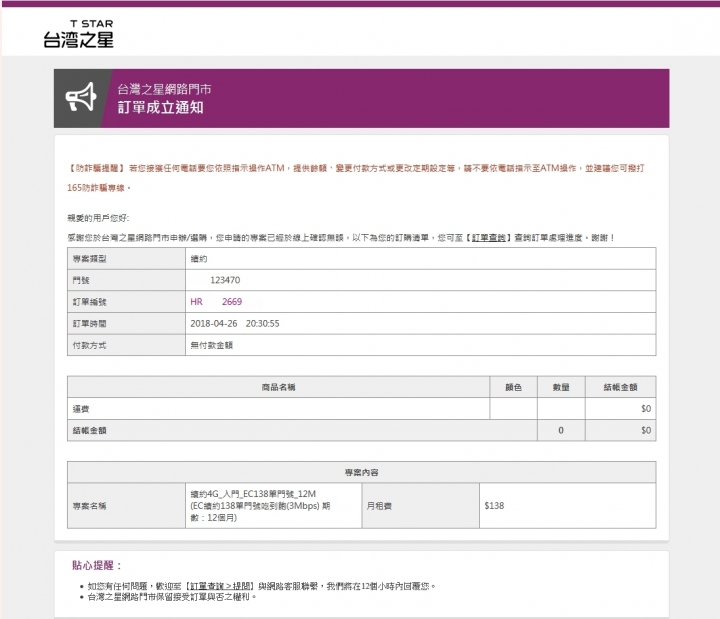720x619 pixels.
Task: Click the order number HR 2669
Action: (216, 302)
